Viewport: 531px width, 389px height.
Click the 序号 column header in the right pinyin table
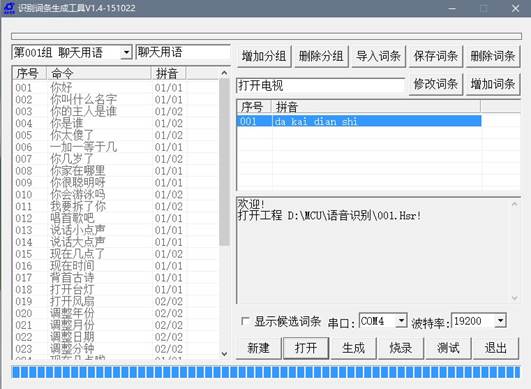tap(254, 107)
